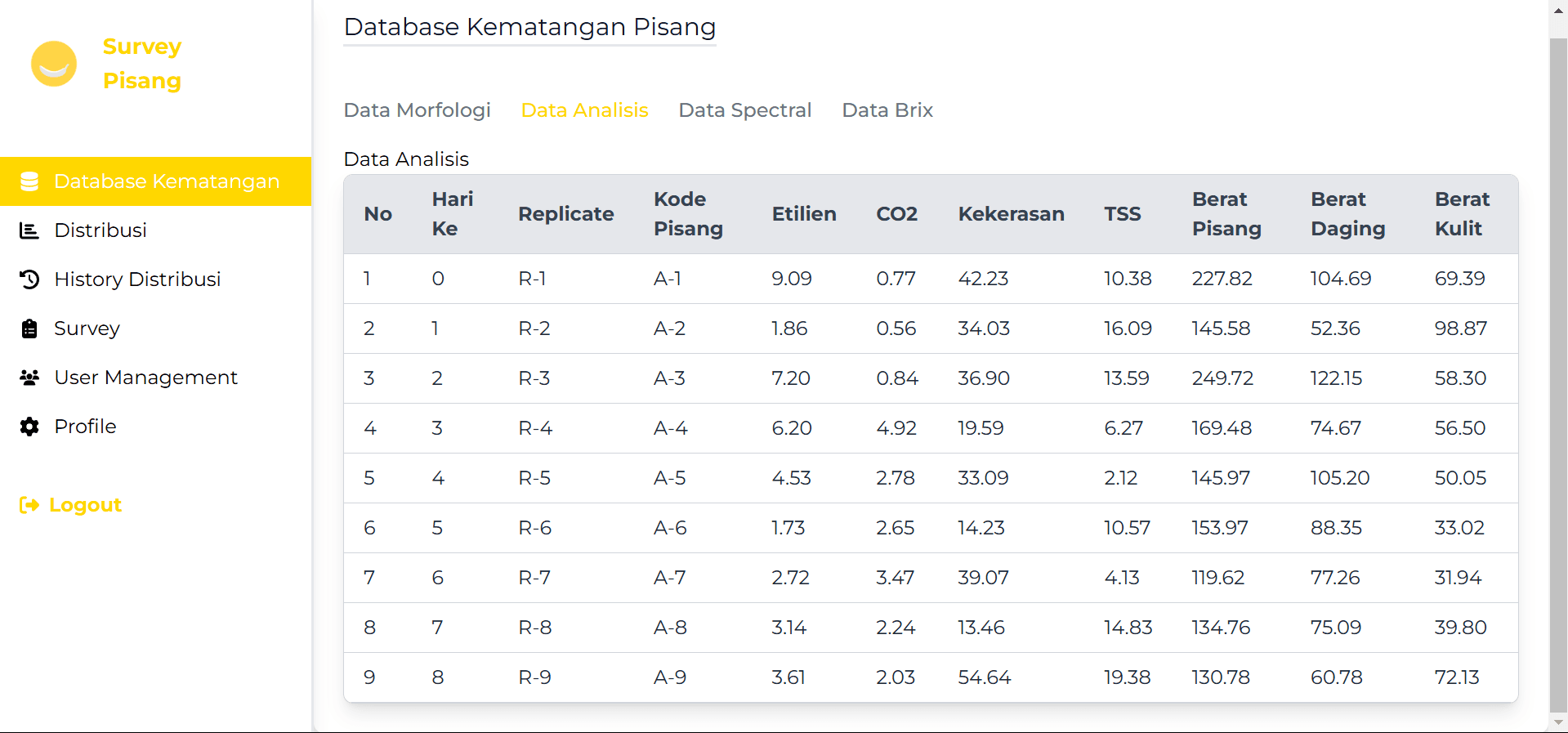Click Kekerasan value 54.64
This screenshot has height=733, width=1568.
click(984, 677)
